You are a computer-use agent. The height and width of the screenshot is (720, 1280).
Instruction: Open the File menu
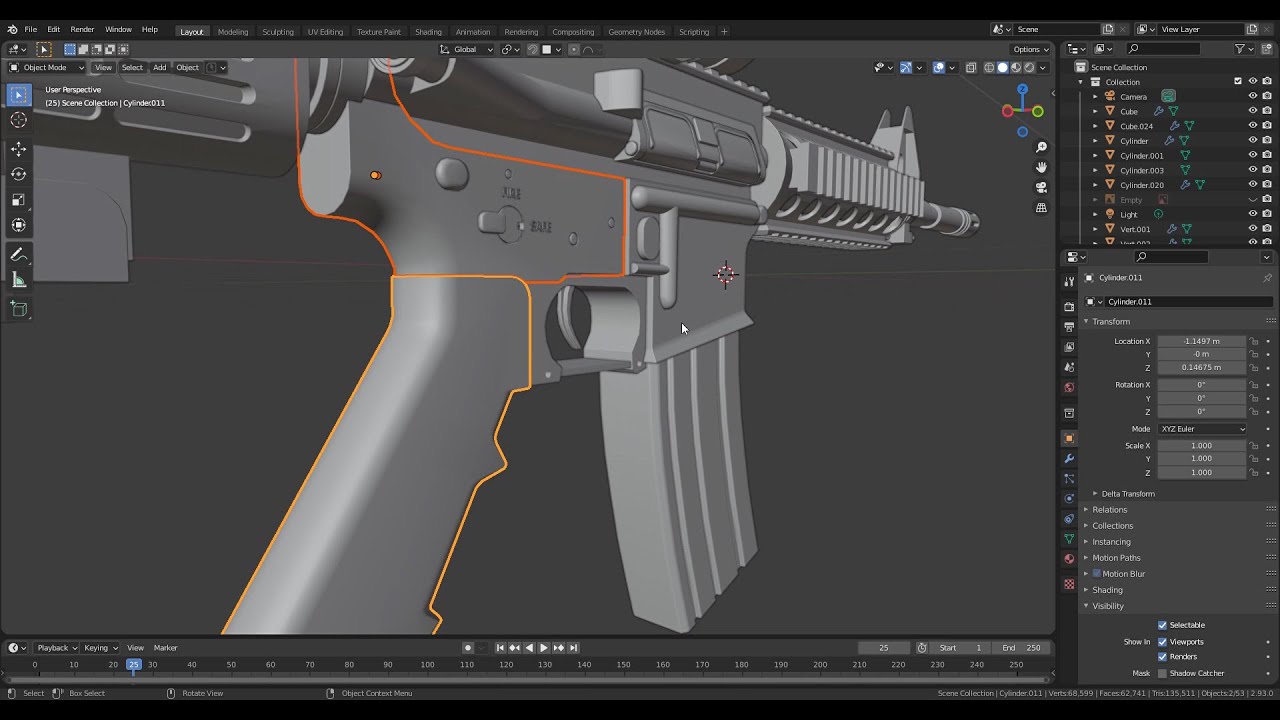pyautogui.click(x=31, y=30)
